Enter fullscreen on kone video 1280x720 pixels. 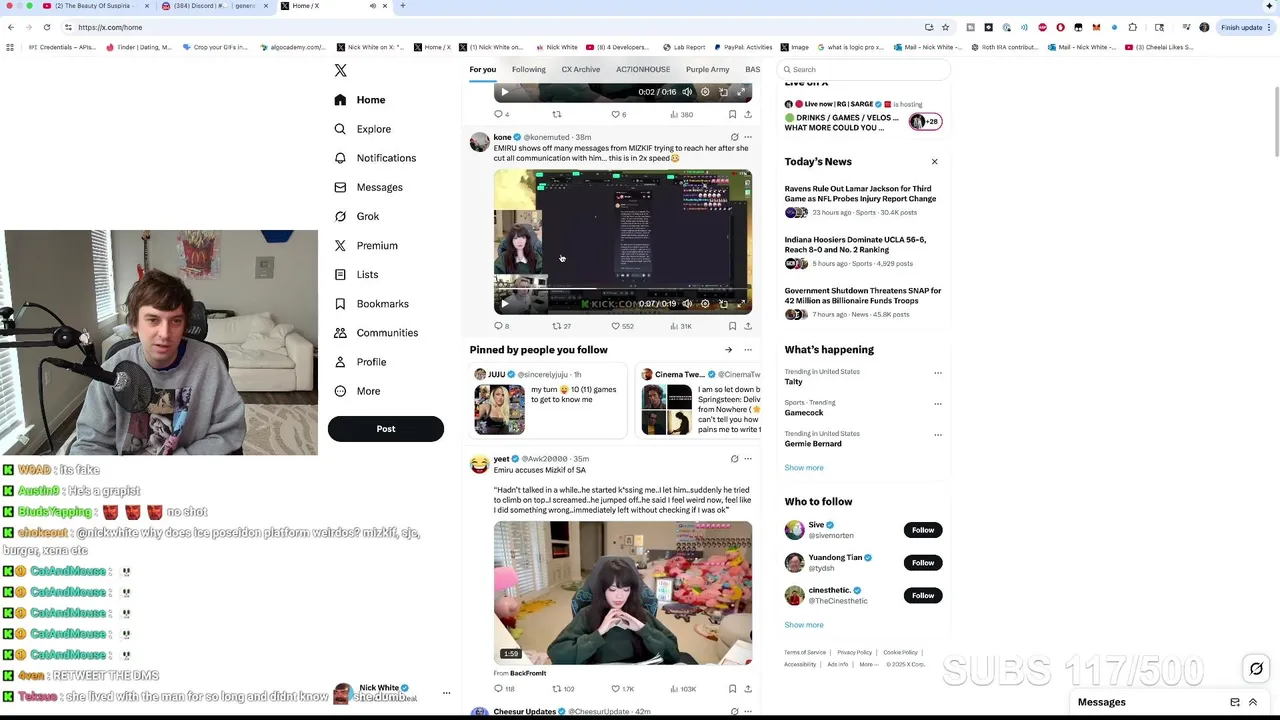pos(741,304)
